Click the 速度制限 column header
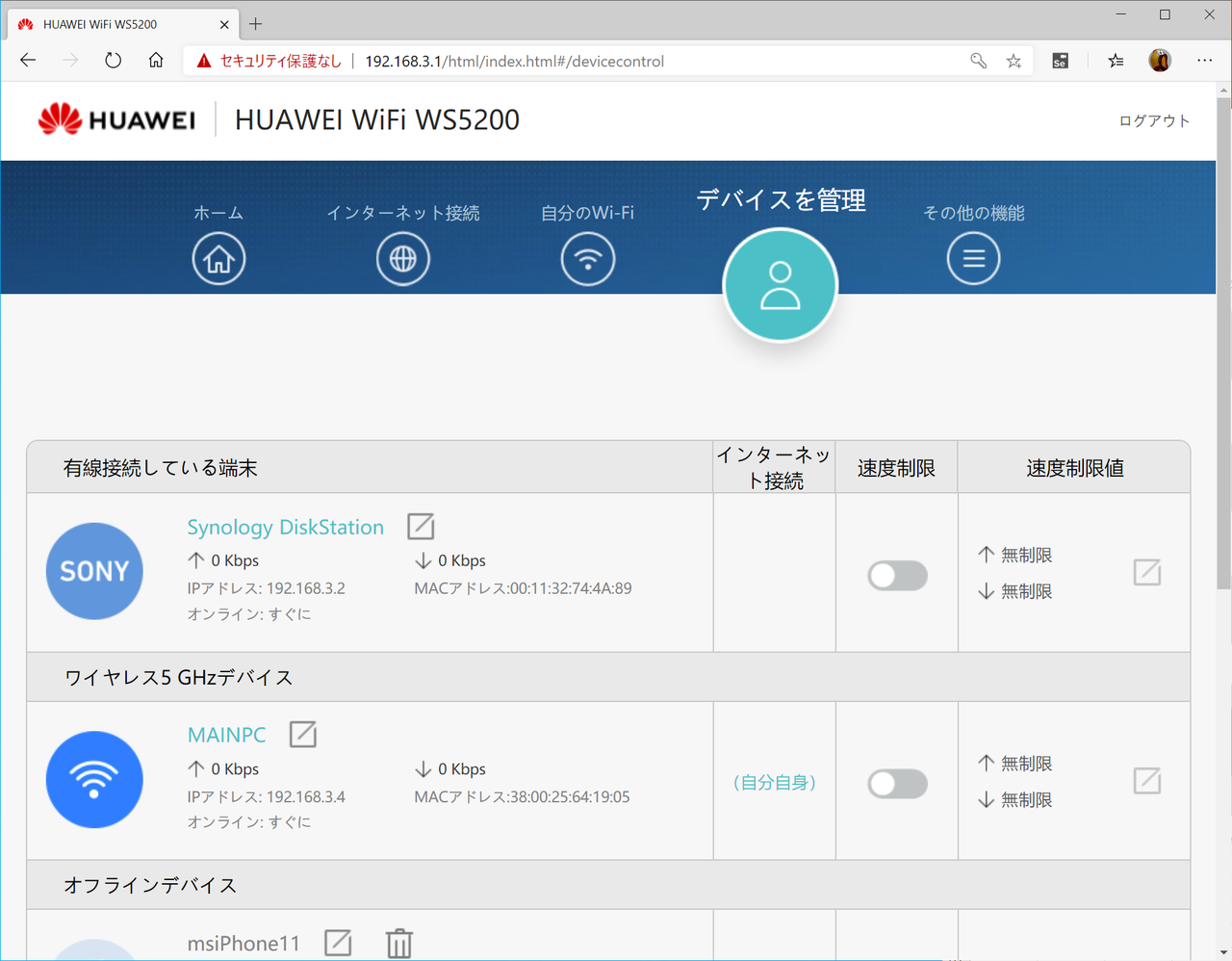The height and width of the screenshot is (961, 1232). click(x=896, y=468)
